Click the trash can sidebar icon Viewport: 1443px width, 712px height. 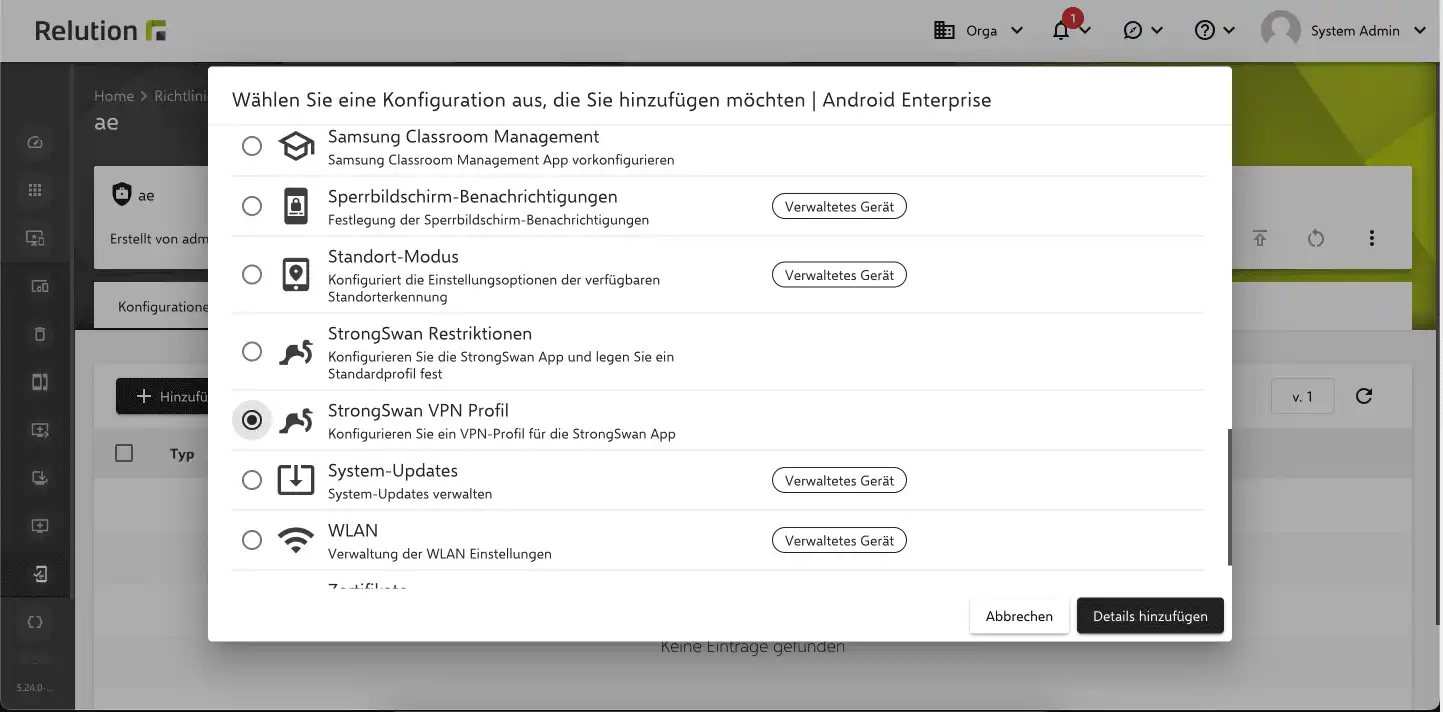pos(39,334)
